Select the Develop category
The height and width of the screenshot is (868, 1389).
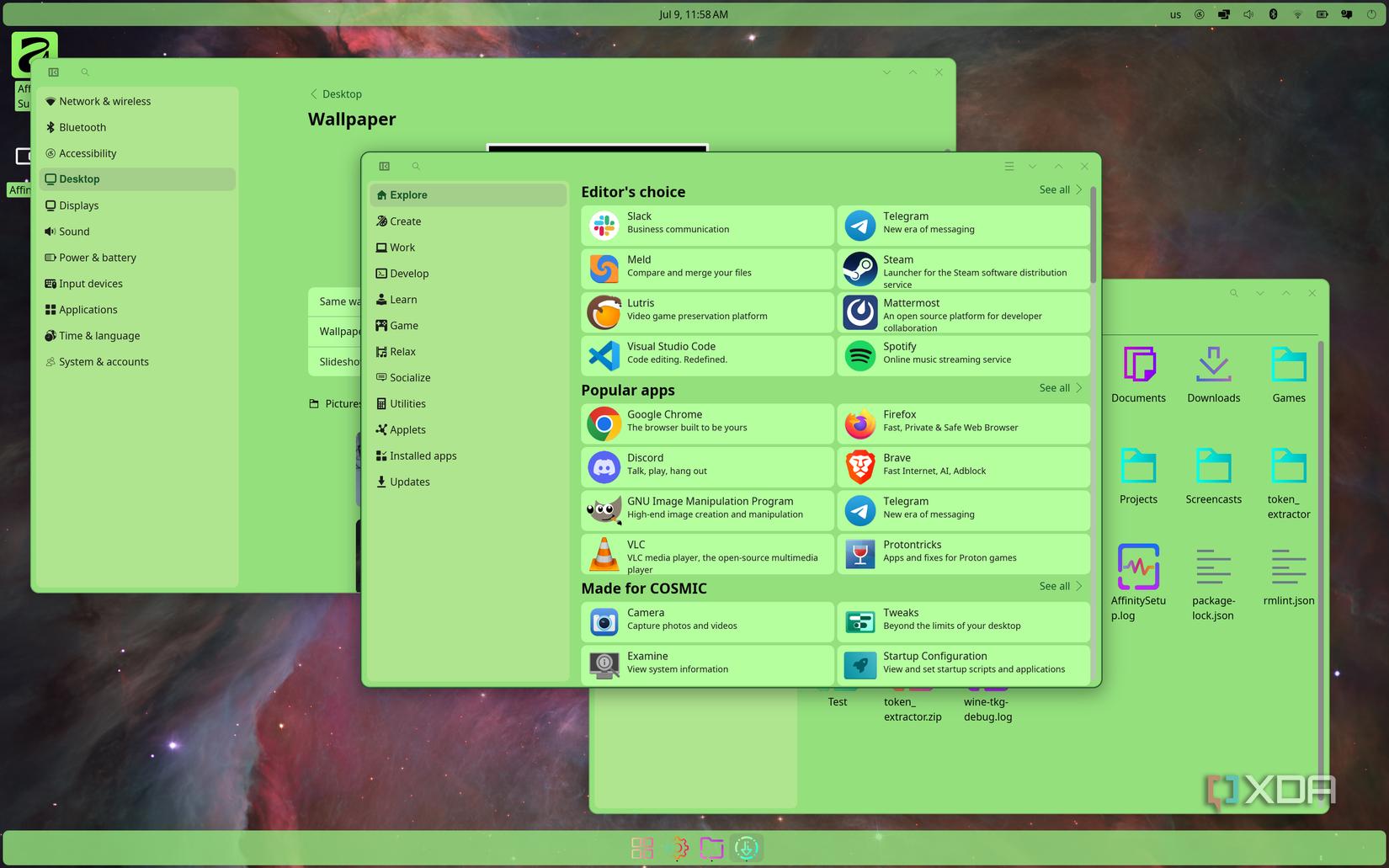click(x=468, y=273)
